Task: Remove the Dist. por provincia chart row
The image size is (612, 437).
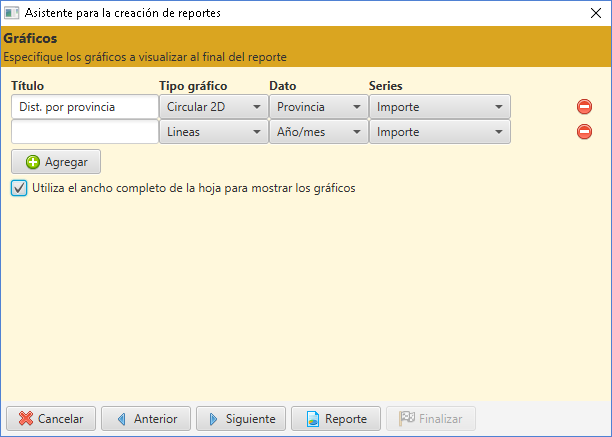Action: point(584,107)
